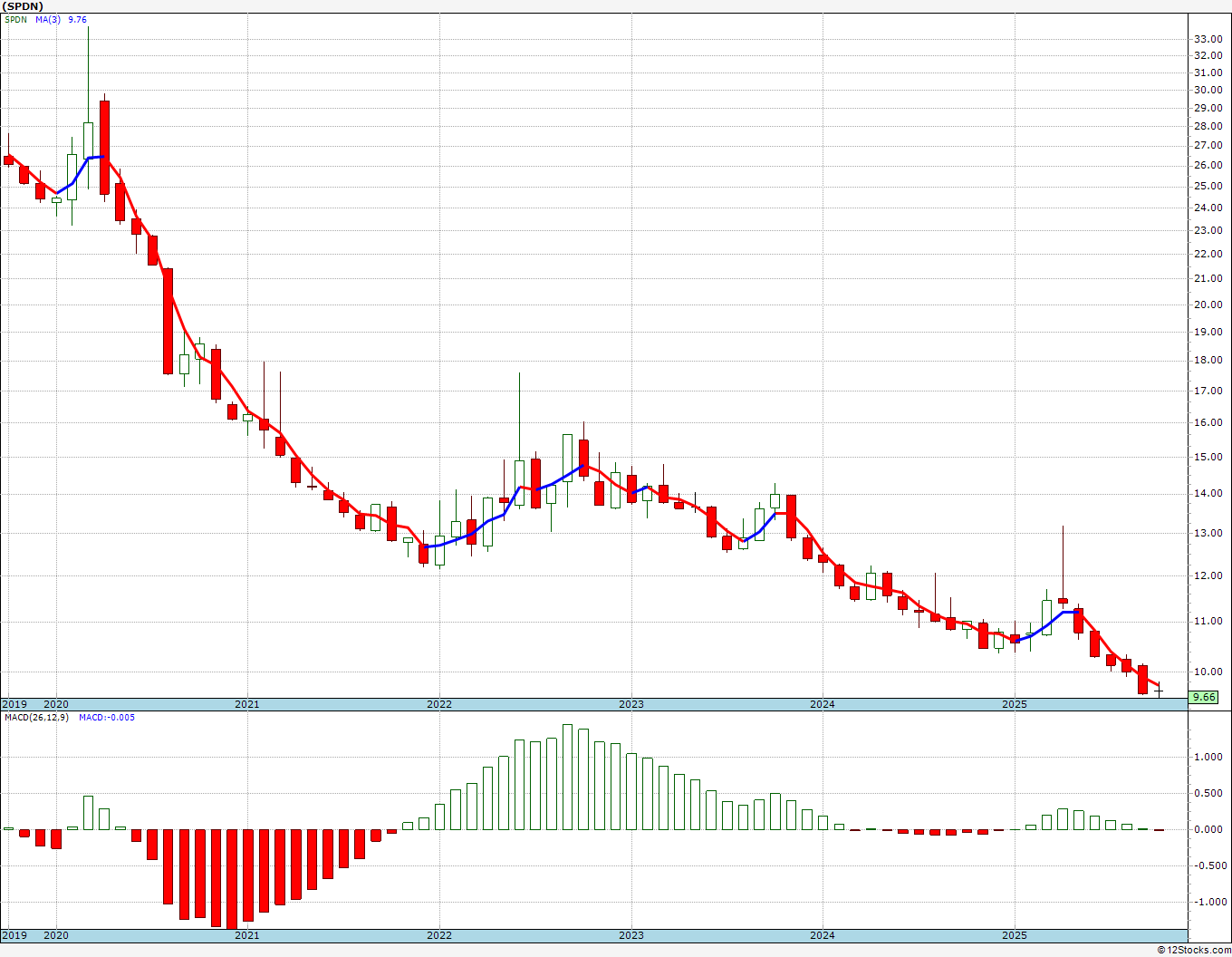Click the 17.00 price axis label
The width and height of the screenshot is (1232, 957).
pos(1208,391)
